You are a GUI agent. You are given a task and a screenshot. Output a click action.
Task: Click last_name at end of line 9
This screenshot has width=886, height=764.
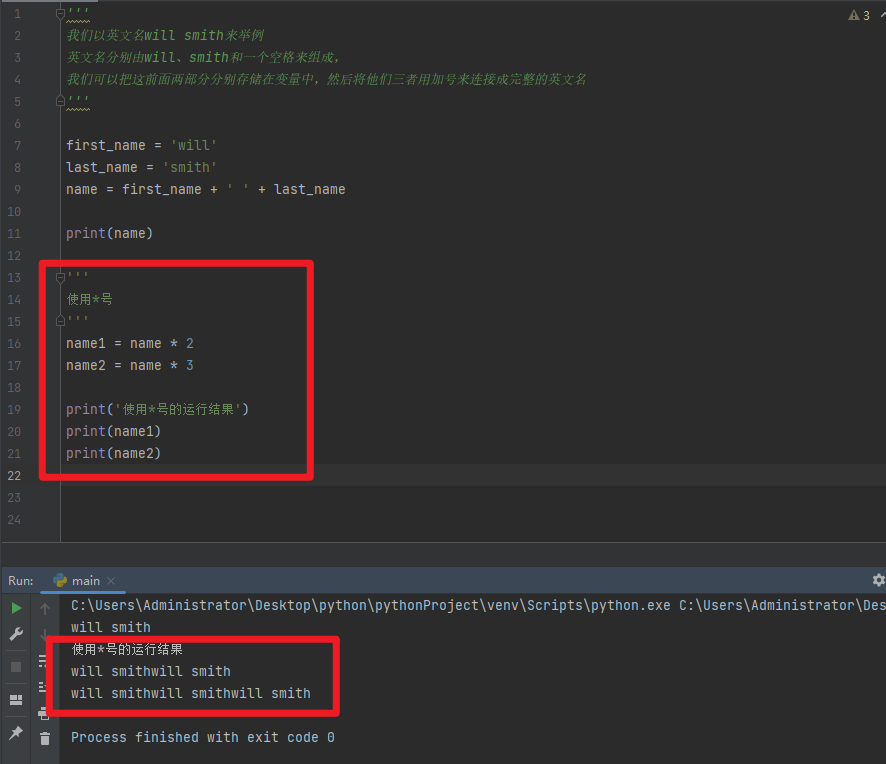pyautogui.click(x=310, y=190)
